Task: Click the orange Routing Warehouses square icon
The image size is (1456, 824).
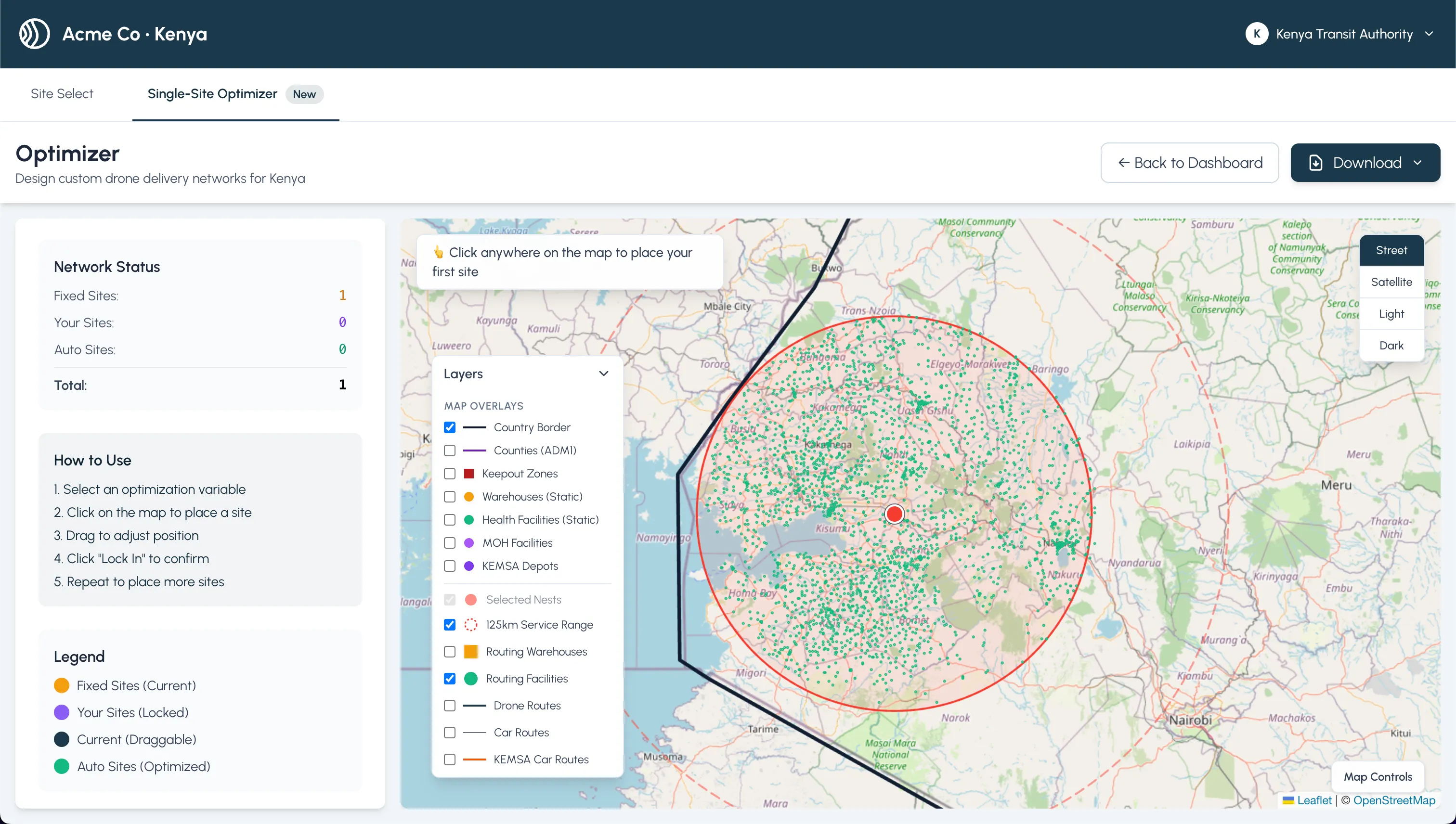Action: click(x=470, y=651)
